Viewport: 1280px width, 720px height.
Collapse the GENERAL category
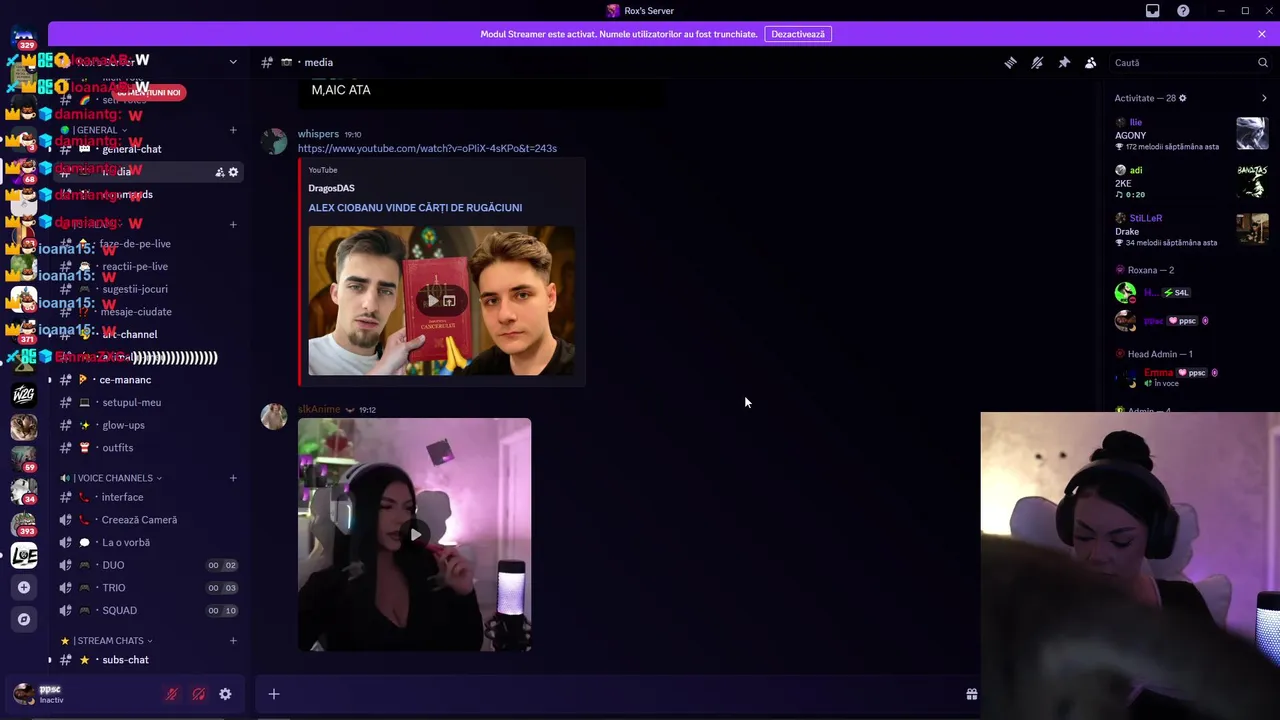[x=97, y=130]
